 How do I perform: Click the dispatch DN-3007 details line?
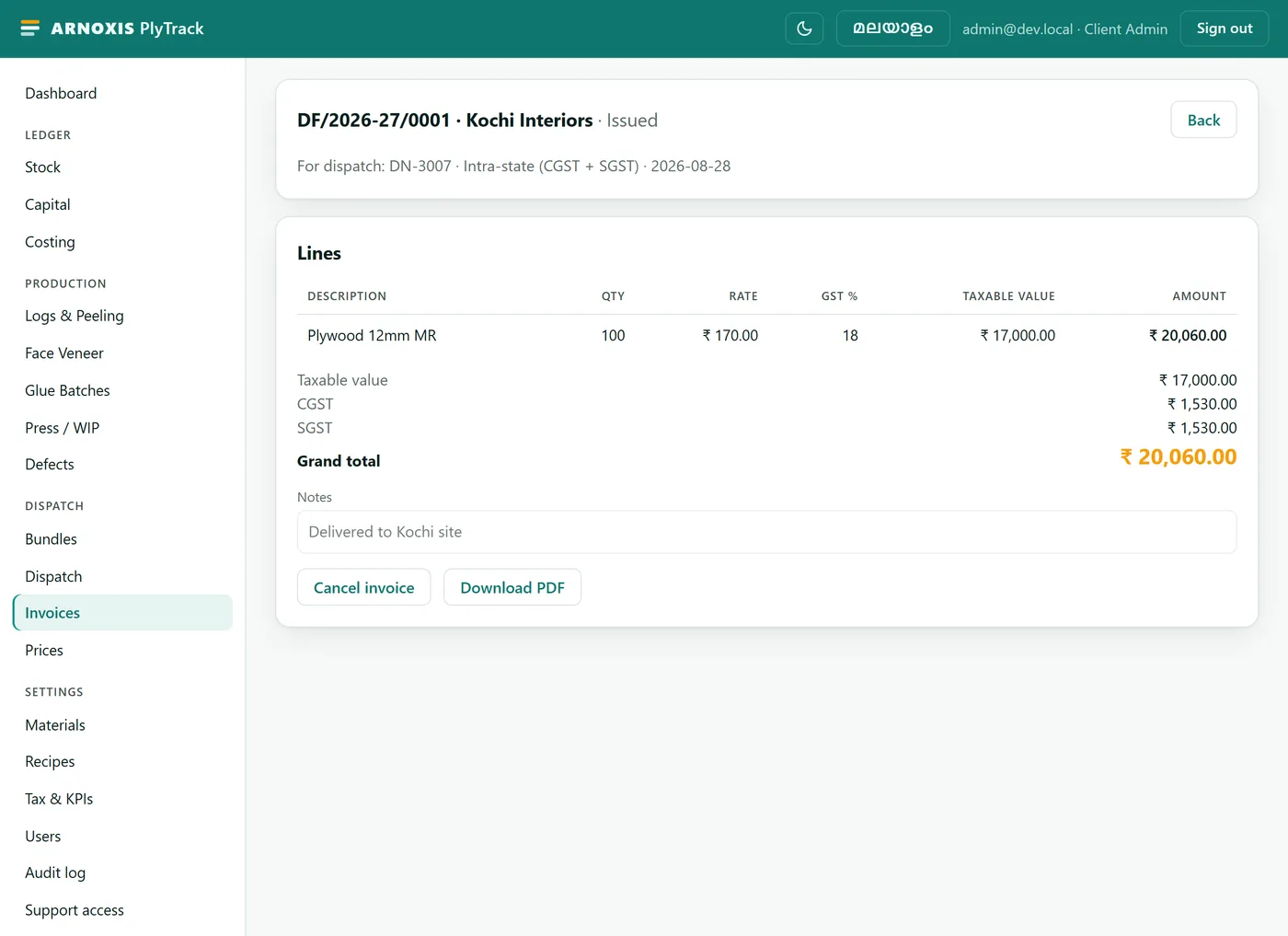pyautogui.click(x=513, y=167)
